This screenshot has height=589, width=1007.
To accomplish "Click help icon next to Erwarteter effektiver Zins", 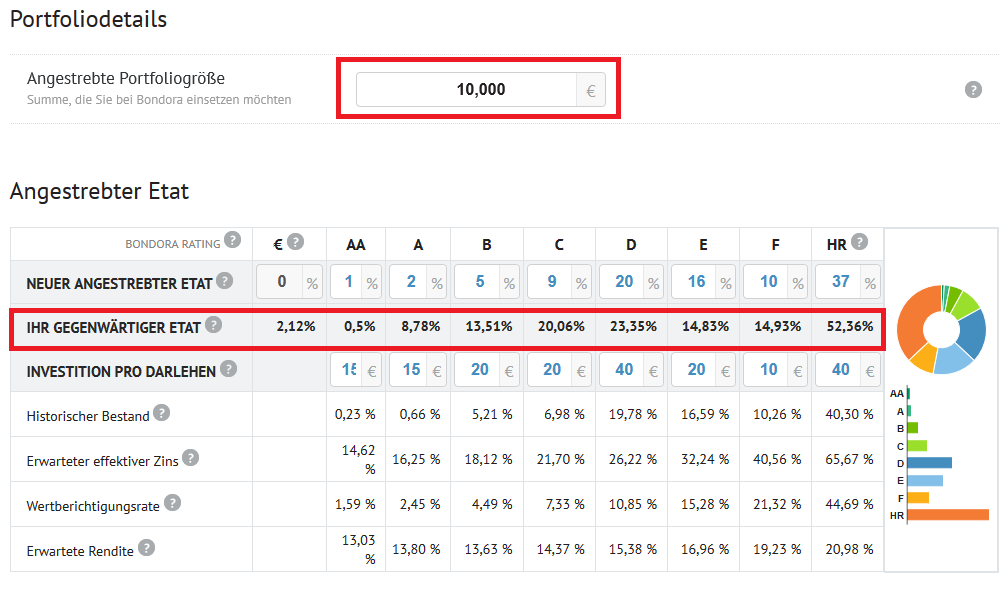I will point(190,458).
